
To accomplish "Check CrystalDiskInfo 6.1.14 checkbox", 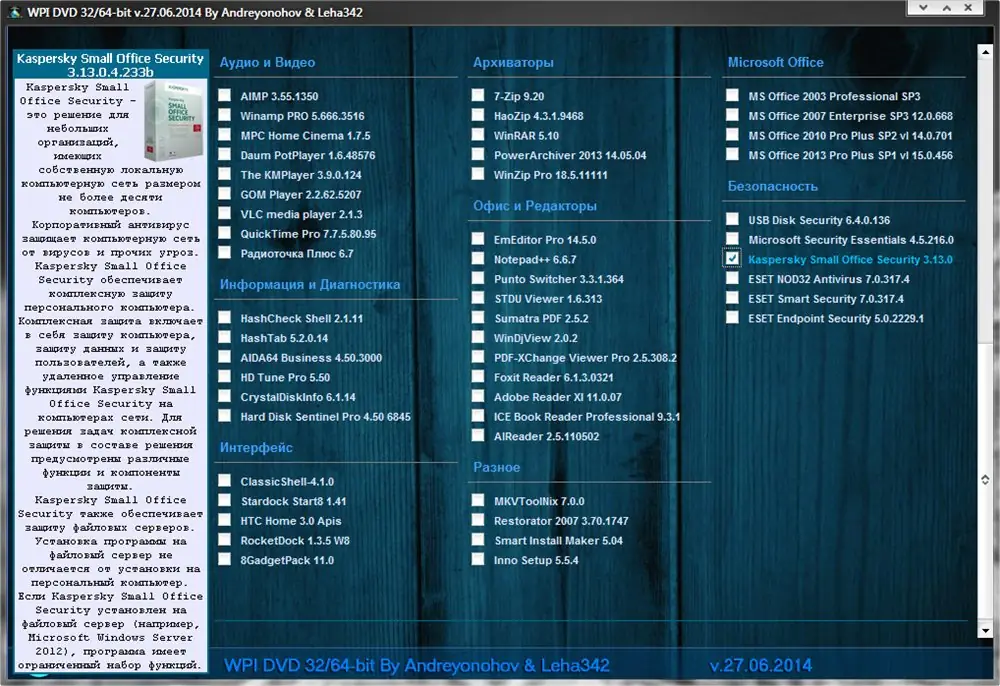I will pos(224,397).
